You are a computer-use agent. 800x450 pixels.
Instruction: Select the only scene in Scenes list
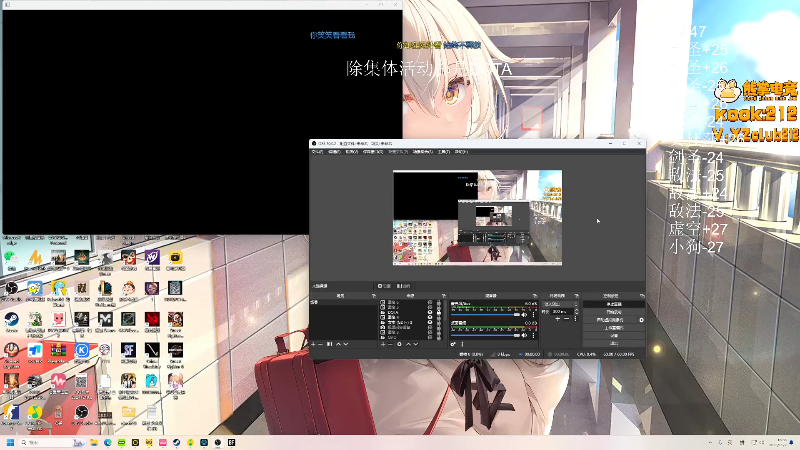(x=343, y=302)
